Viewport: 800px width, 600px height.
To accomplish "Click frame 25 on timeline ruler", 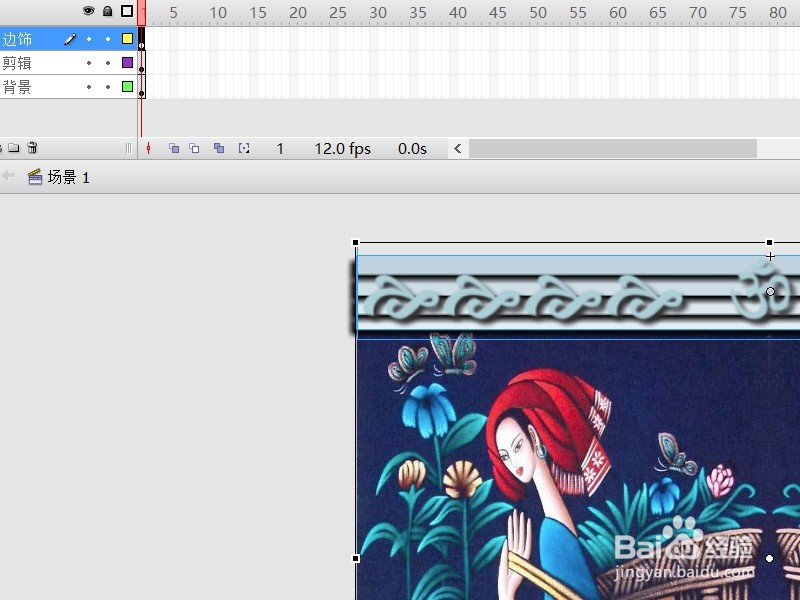I will pos(338,12).
